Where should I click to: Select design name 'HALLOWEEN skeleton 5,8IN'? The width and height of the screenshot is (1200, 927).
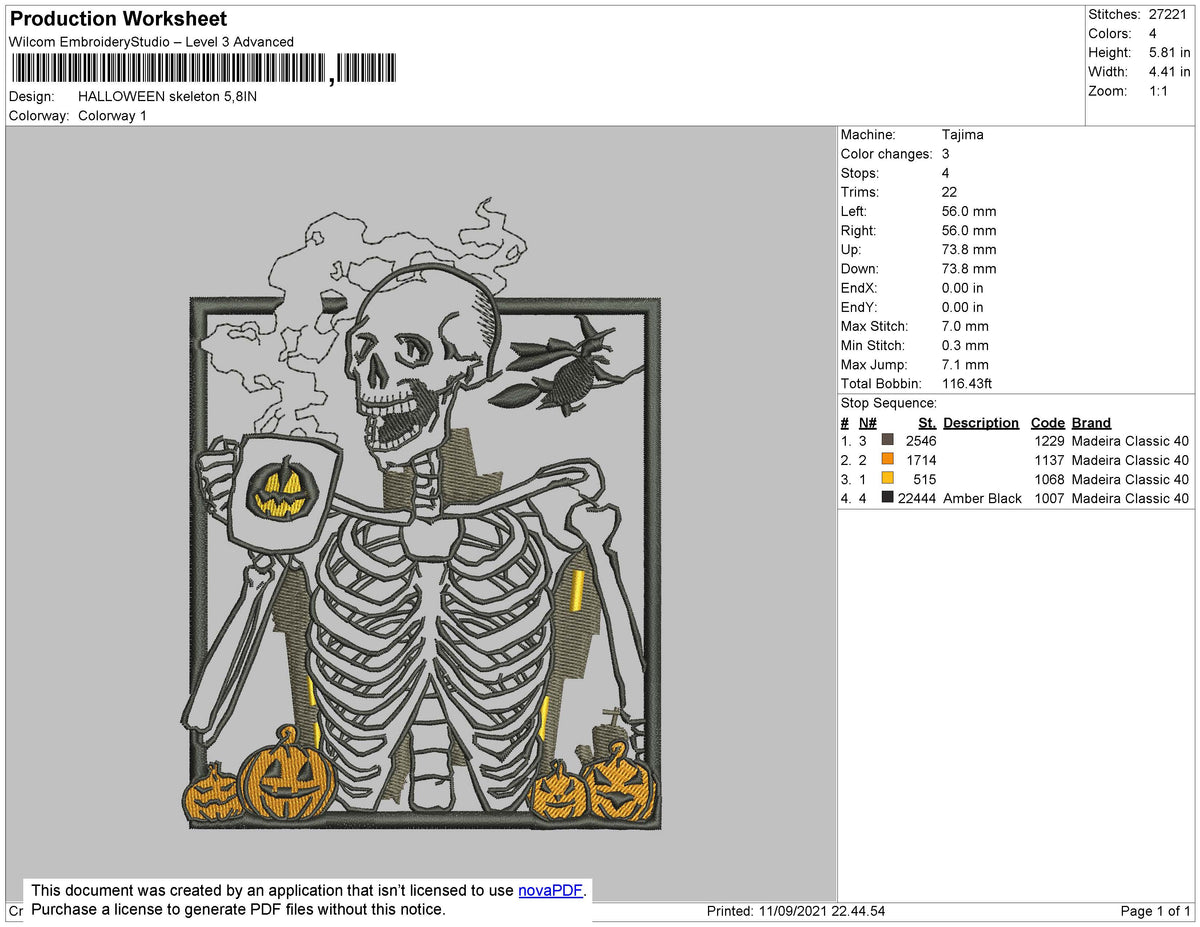click(167, 96)
